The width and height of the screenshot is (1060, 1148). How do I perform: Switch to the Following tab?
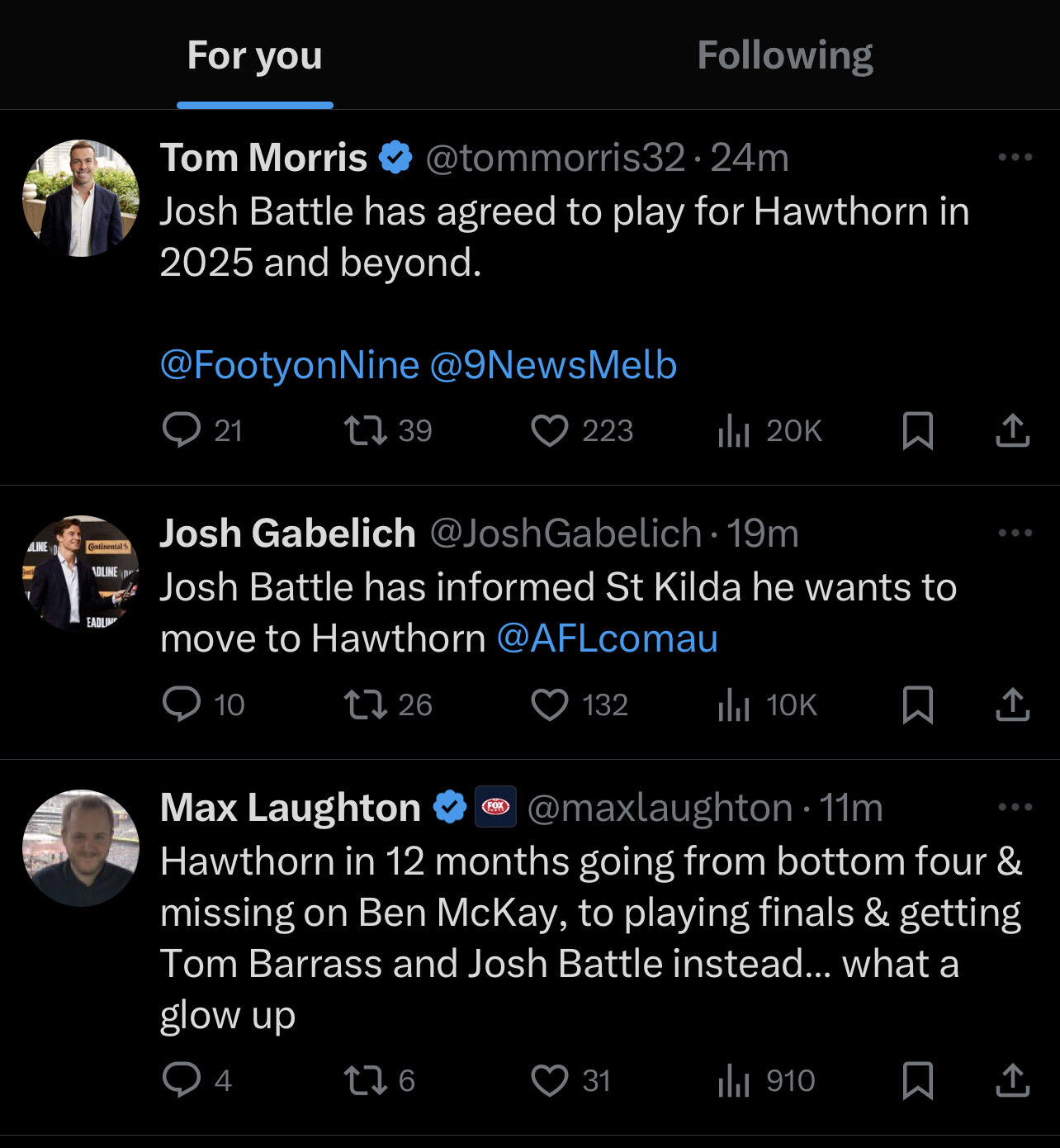point(785,55)
